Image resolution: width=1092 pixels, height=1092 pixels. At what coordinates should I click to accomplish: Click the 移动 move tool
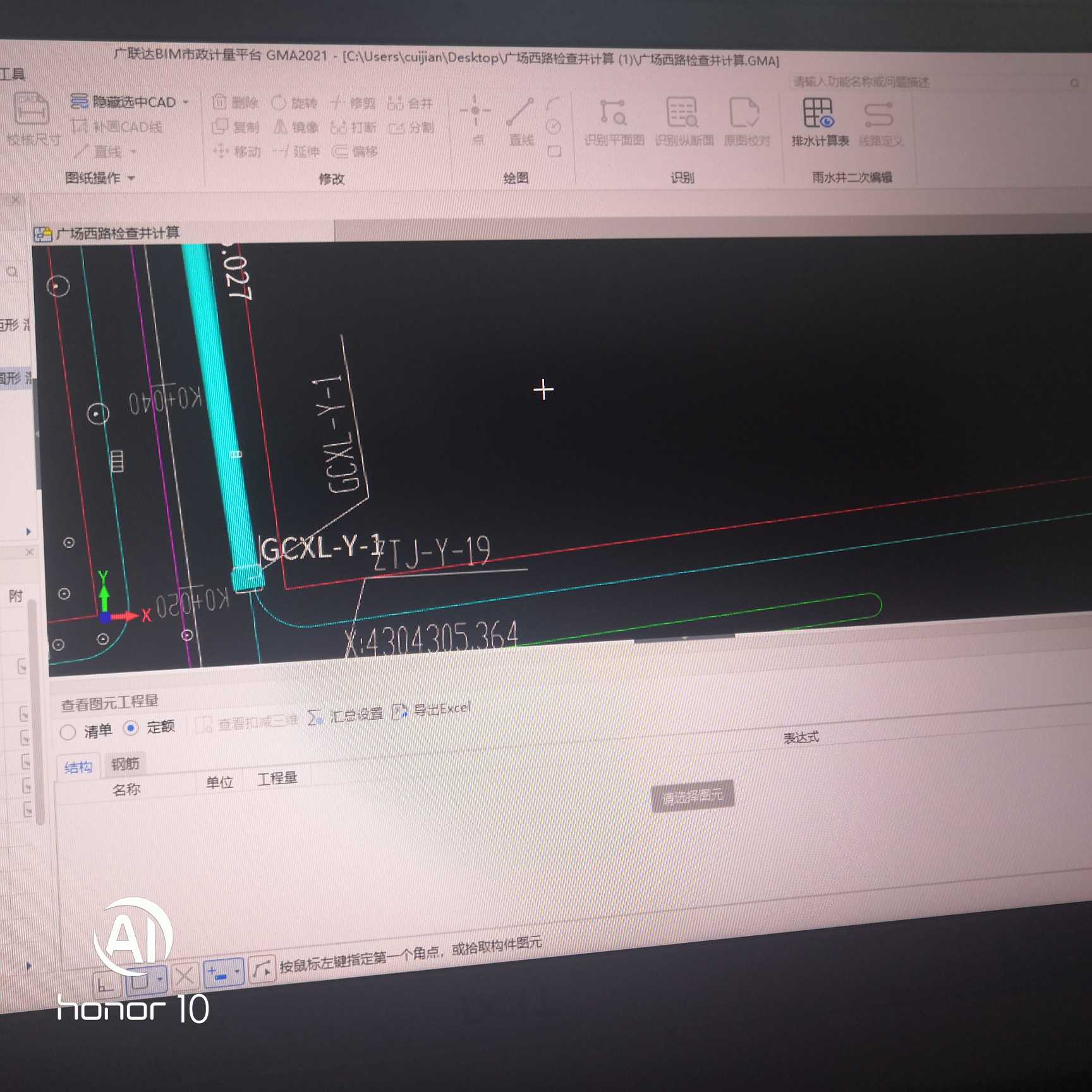coord(237,152)
